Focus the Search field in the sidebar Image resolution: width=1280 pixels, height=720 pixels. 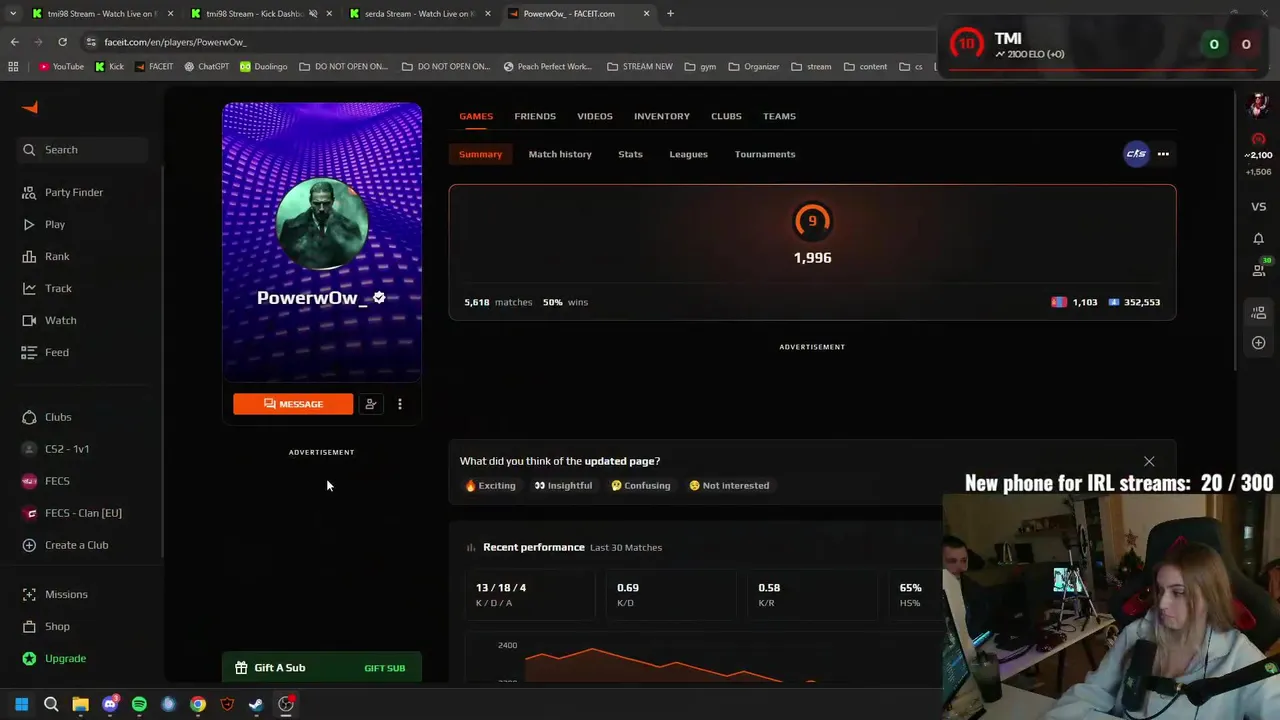coord(82,150)
